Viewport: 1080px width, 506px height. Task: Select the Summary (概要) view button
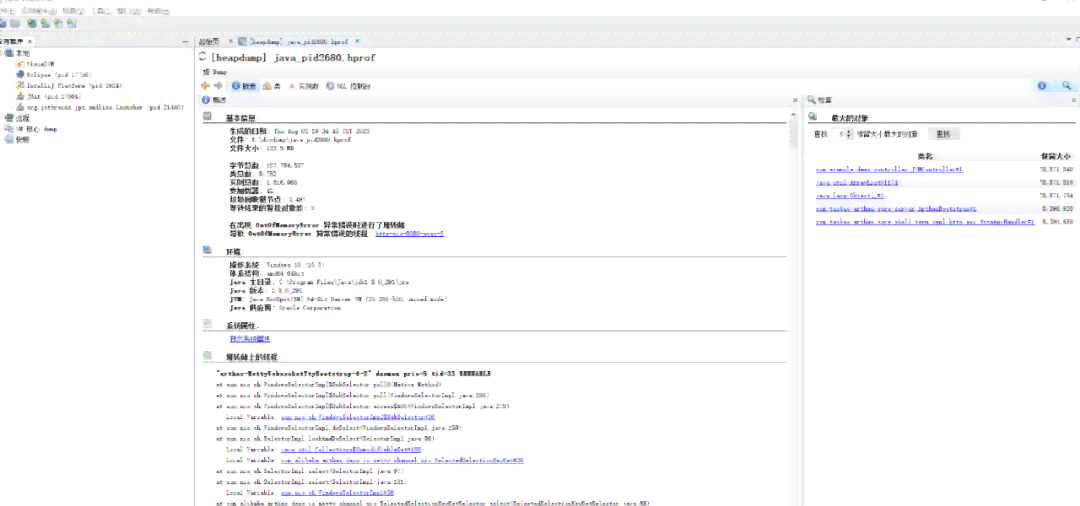244,86
